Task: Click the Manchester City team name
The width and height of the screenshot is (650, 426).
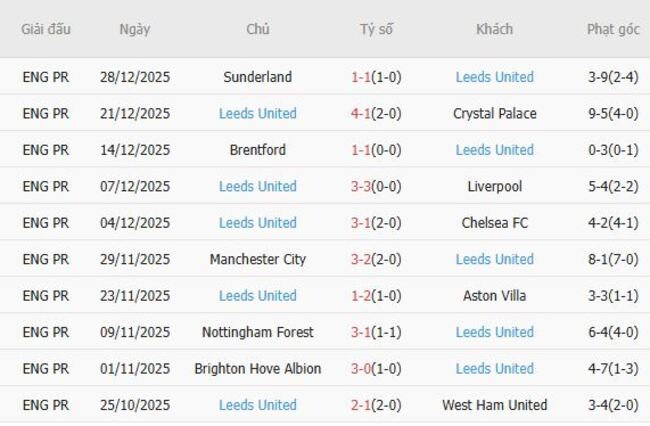Action: [257, 259]
